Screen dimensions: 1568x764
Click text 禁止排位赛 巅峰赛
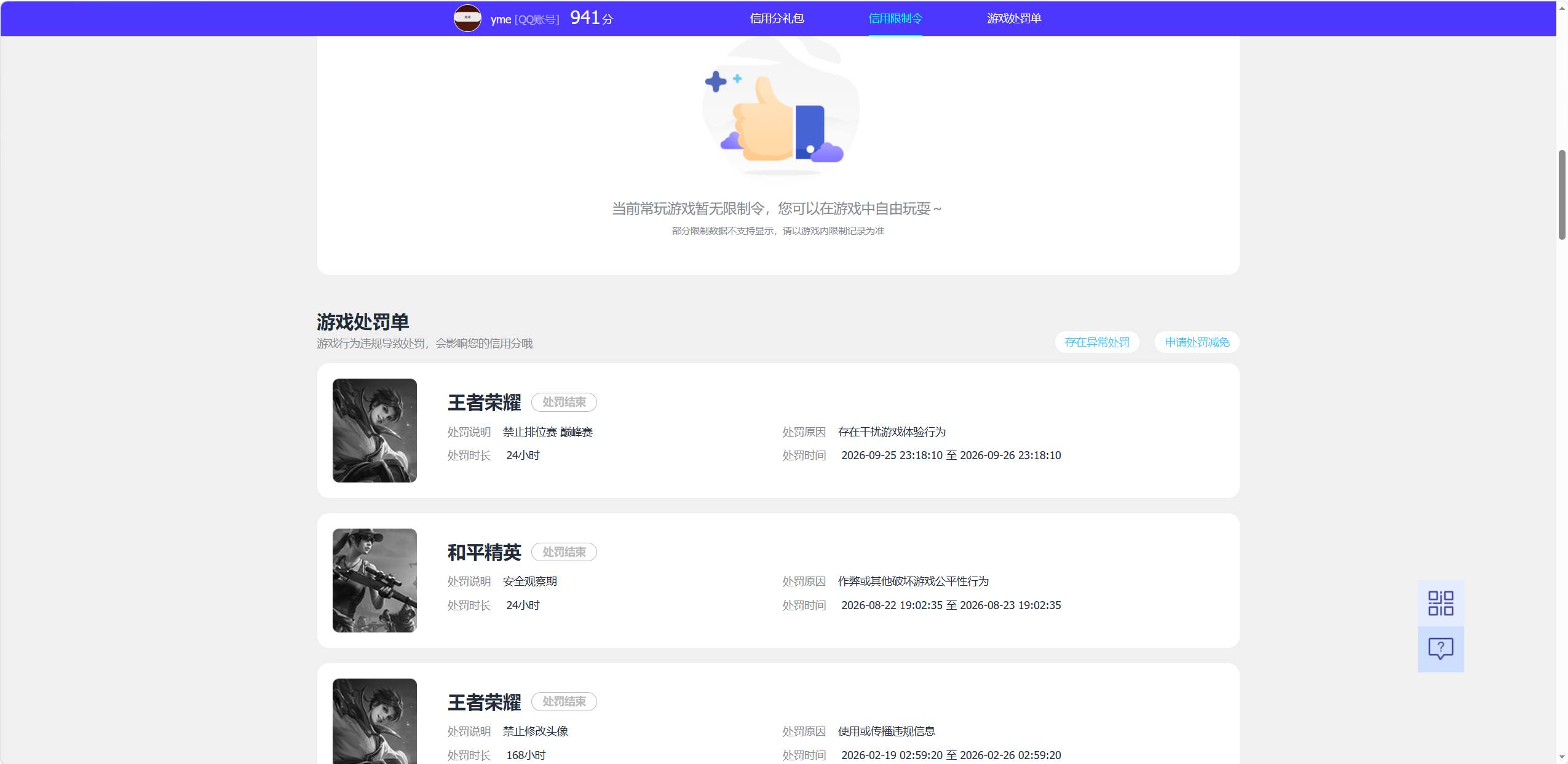coord(547,432)
